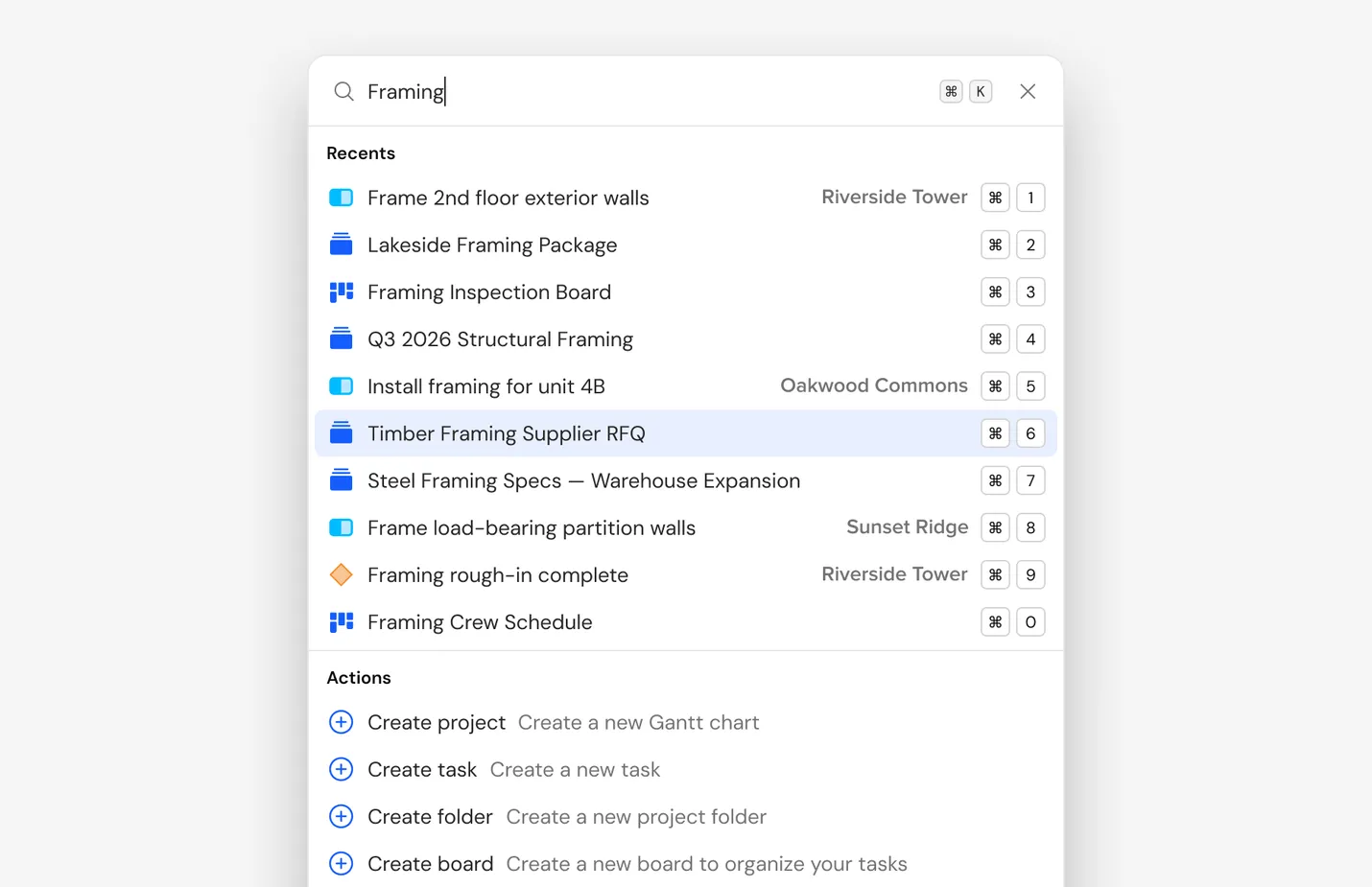Image resolution: width=1372 pixels, height=887 pixels.
Task: Click shortcut badge number 7
Action: click(1030, 480)
